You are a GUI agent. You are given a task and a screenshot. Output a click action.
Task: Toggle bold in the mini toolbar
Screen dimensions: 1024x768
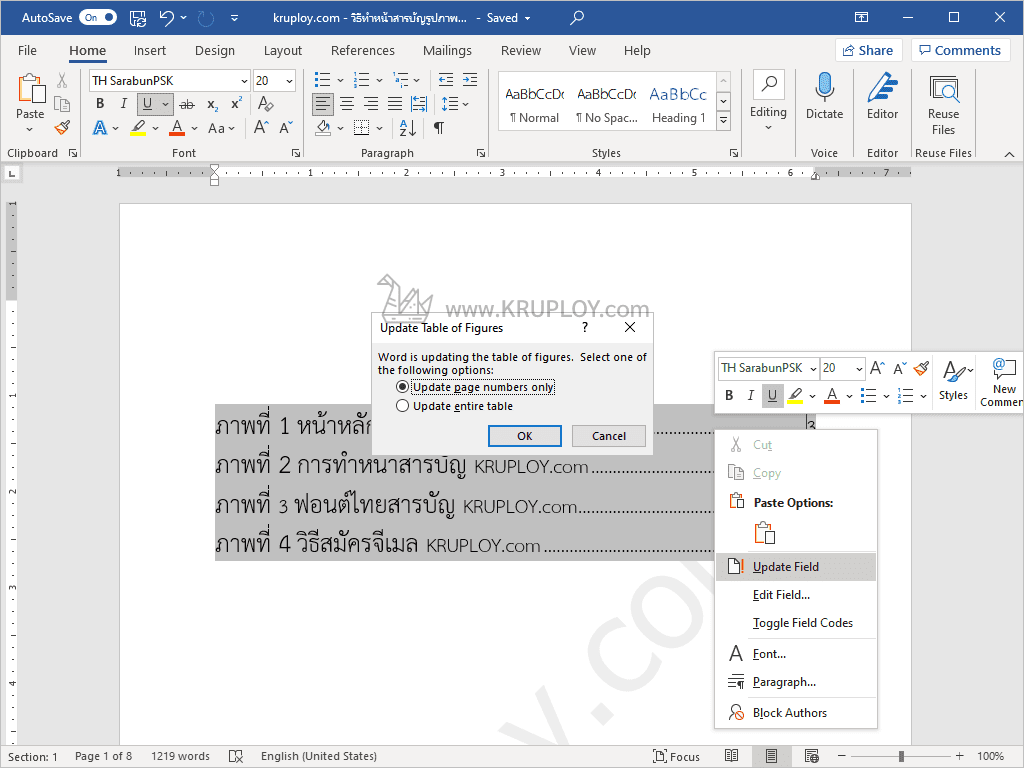pyautogui.click(x=729, y=395)
